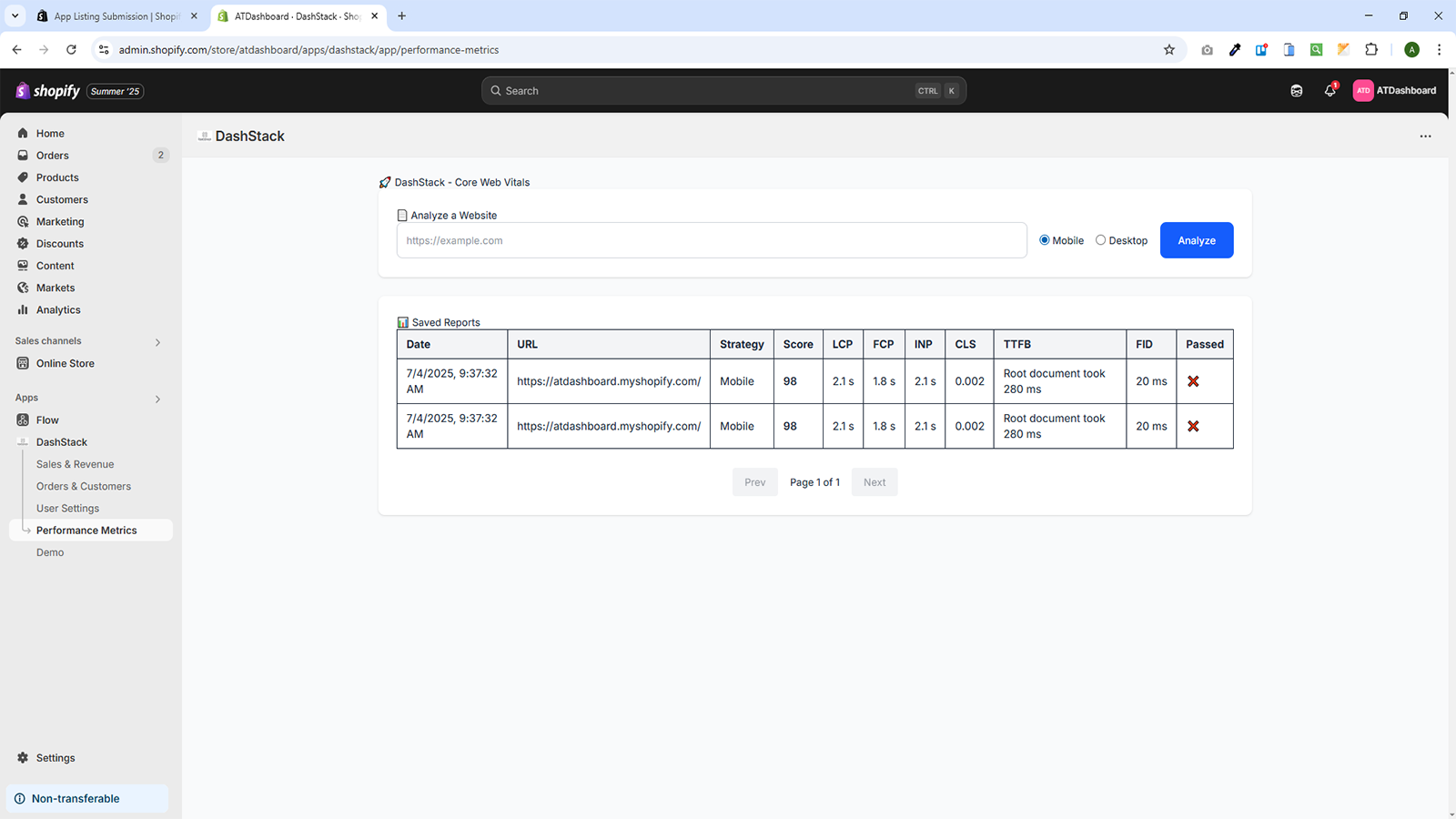1456x819 pixels.
Task: Focus the Shopify Search bar
Action: coord(723,91)
